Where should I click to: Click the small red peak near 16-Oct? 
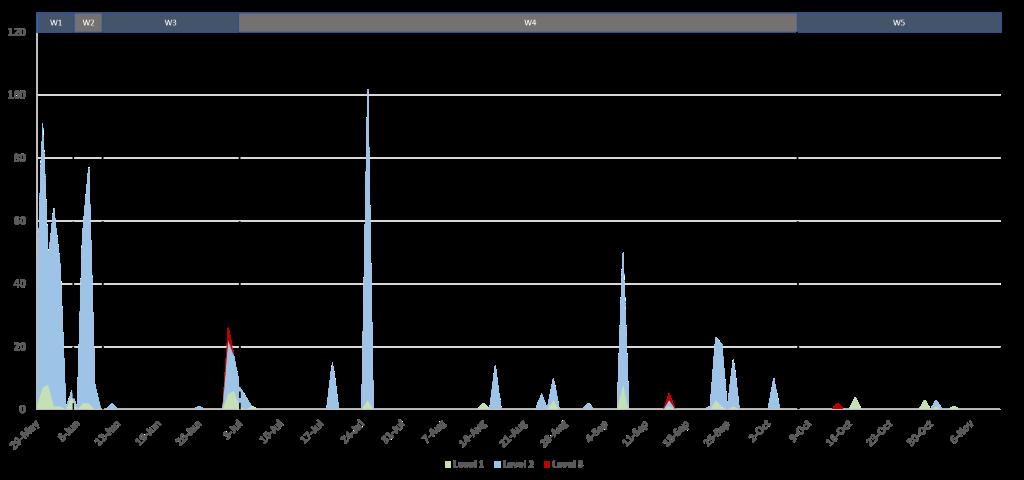[x=837, y=406]
